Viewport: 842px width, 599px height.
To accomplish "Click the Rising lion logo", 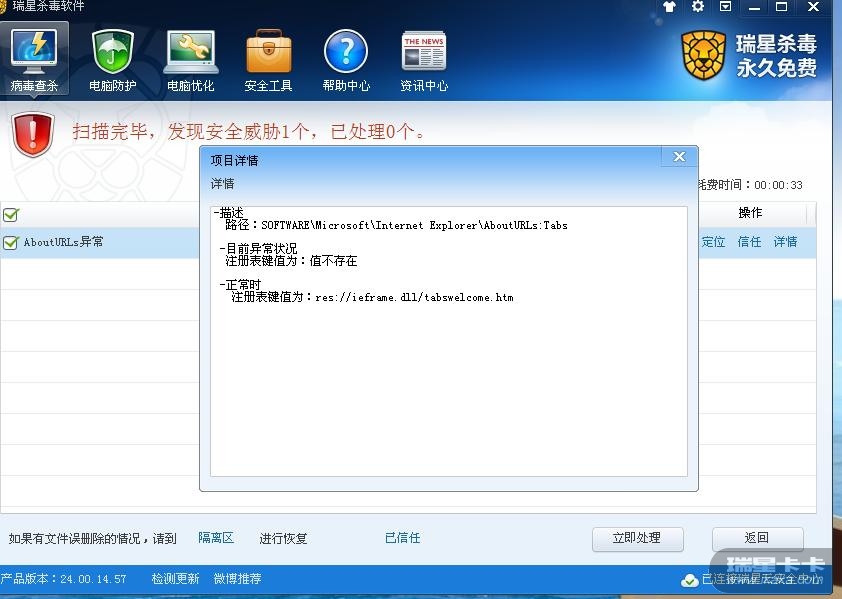I will pos(703,55).
